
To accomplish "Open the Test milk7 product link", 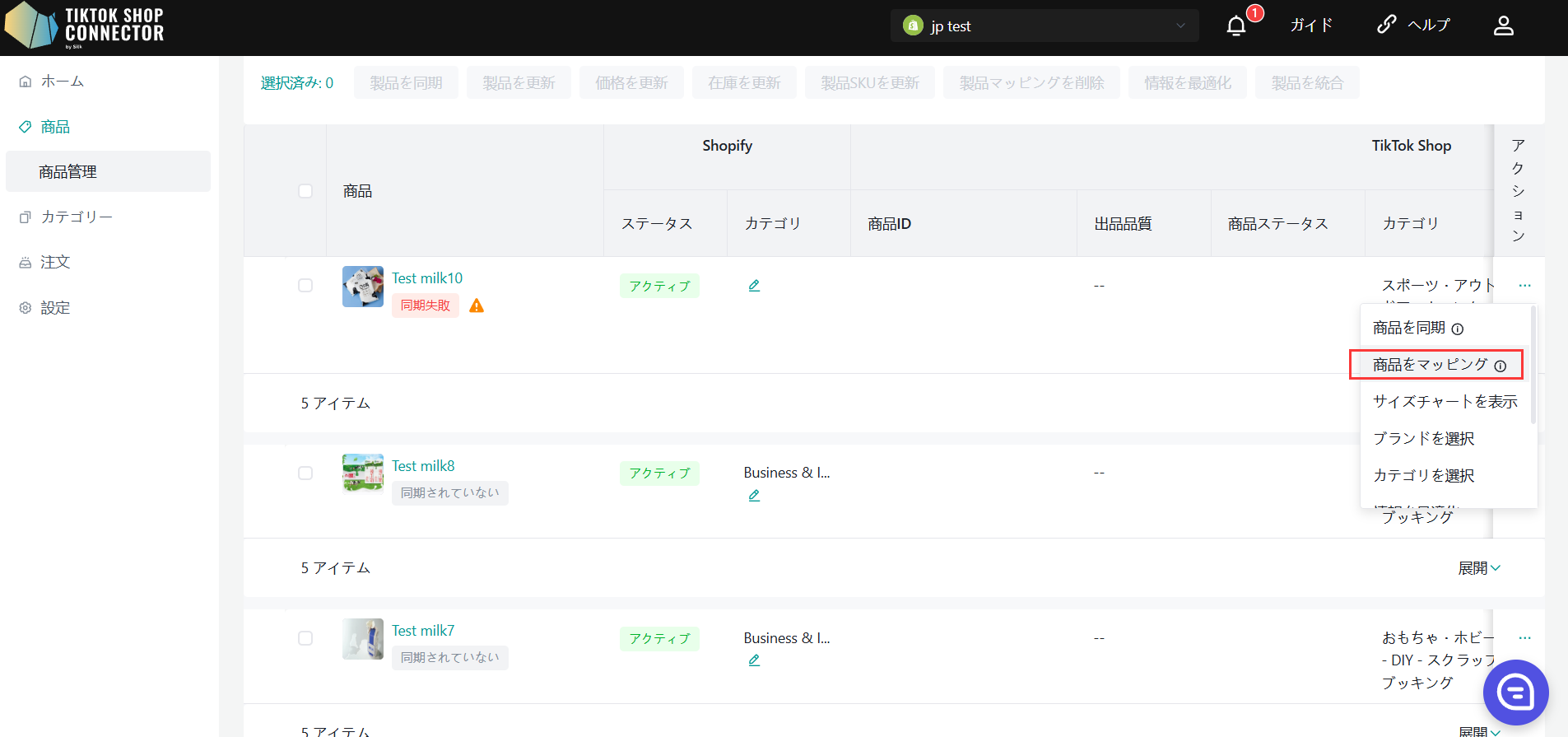I will [x=423, y=631].
